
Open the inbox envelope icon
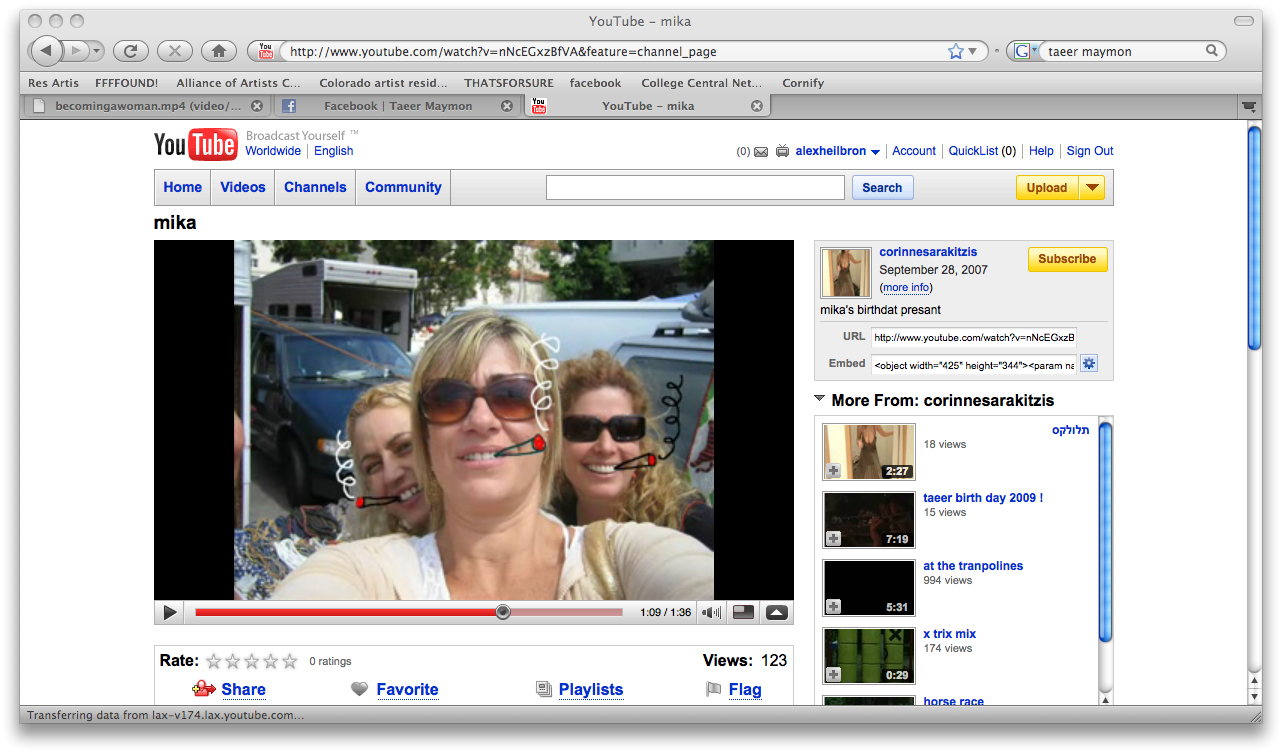click(x=761, y=152)
